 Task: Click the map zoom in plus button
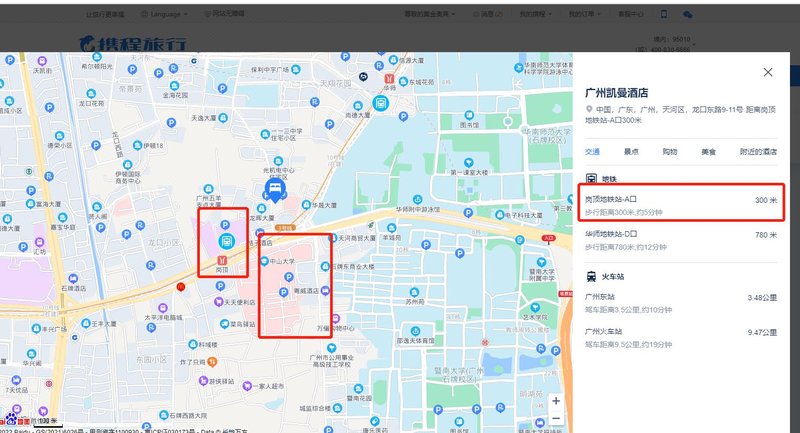(x=556, y=401)
